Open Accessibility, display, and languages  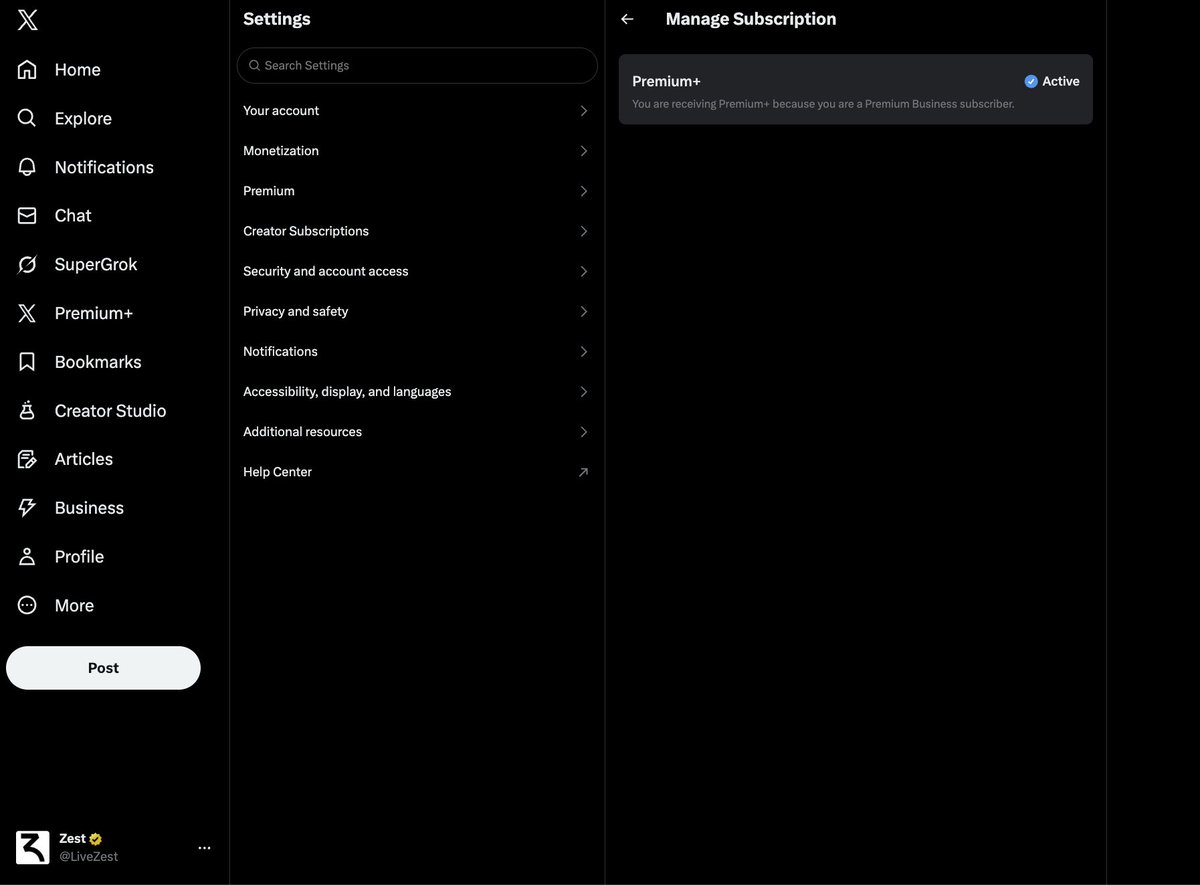click(x=417, y=391)
